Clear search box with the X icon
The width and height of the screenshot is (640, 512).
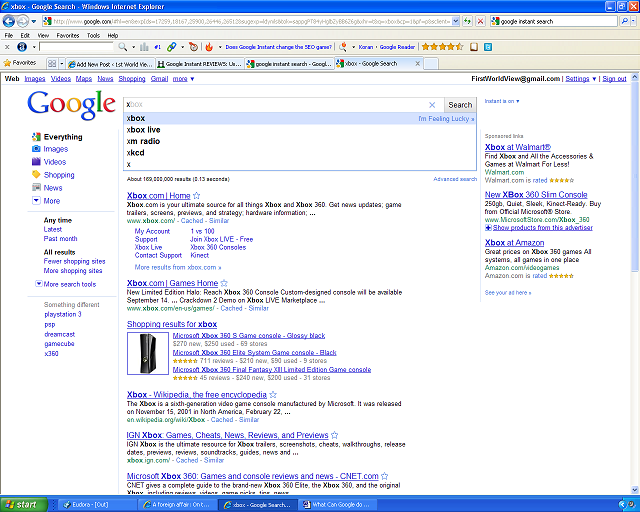pyautogui.click(x=432, y=105)
